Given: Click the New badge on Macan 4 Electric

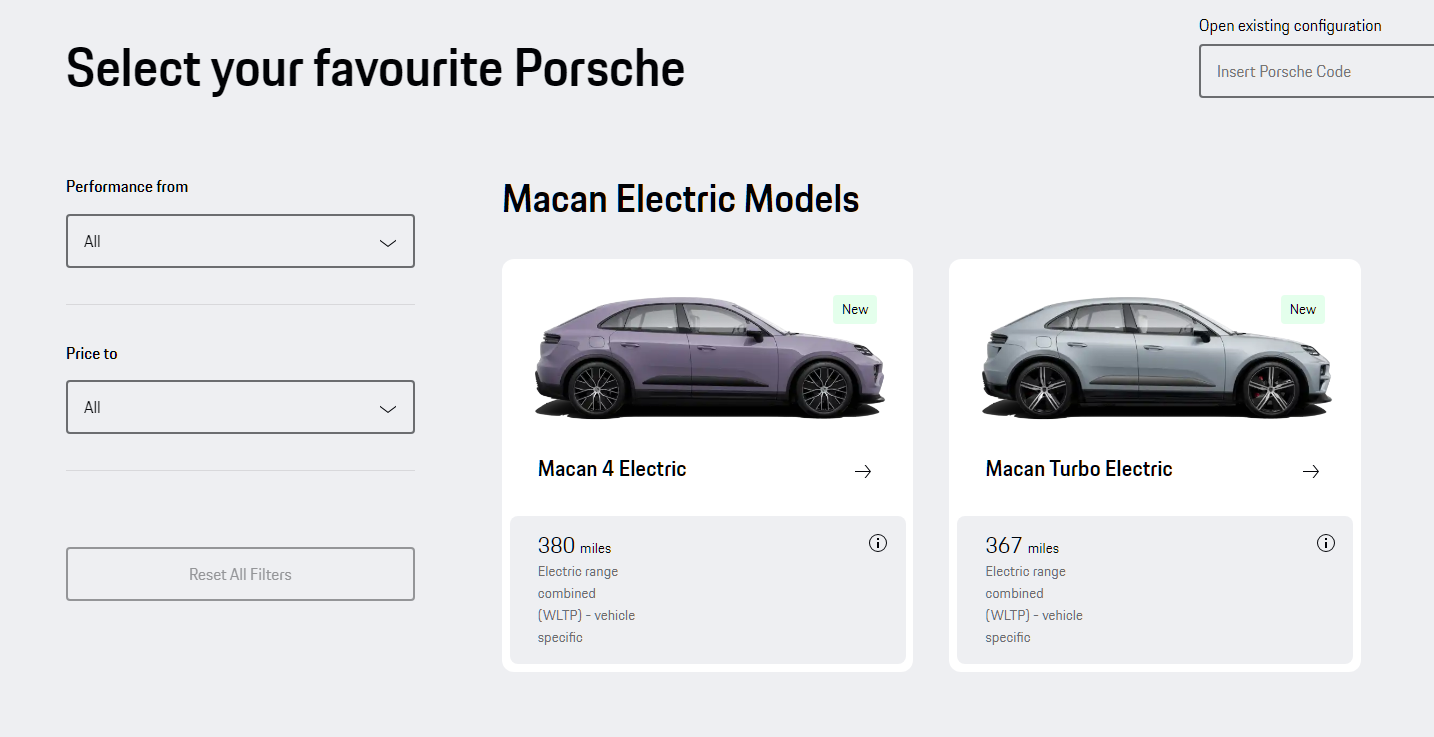Looking at the screenshot, I should [854, 309].
